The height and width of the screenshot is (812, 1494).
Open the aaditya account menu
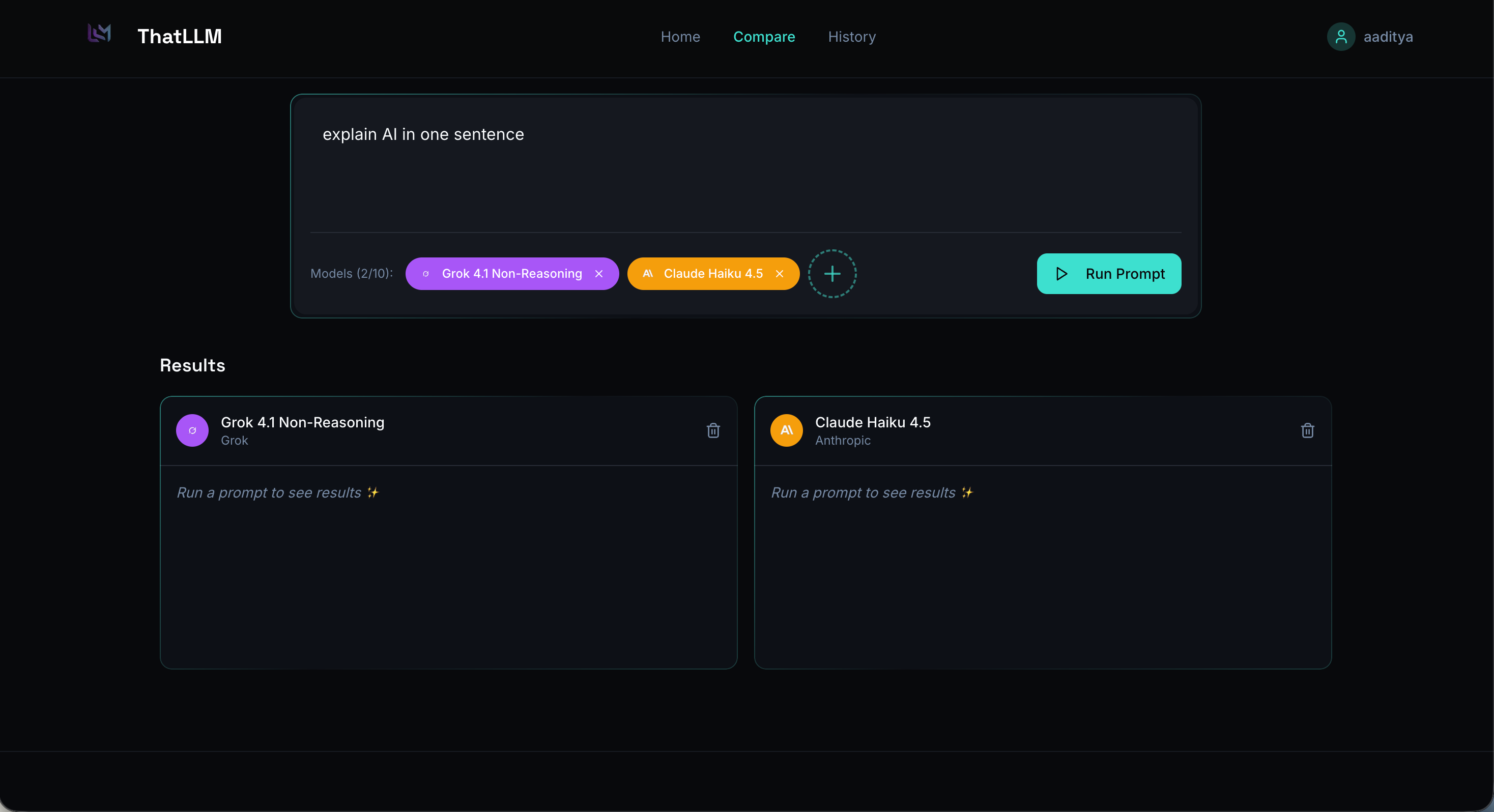point(1387,37)
